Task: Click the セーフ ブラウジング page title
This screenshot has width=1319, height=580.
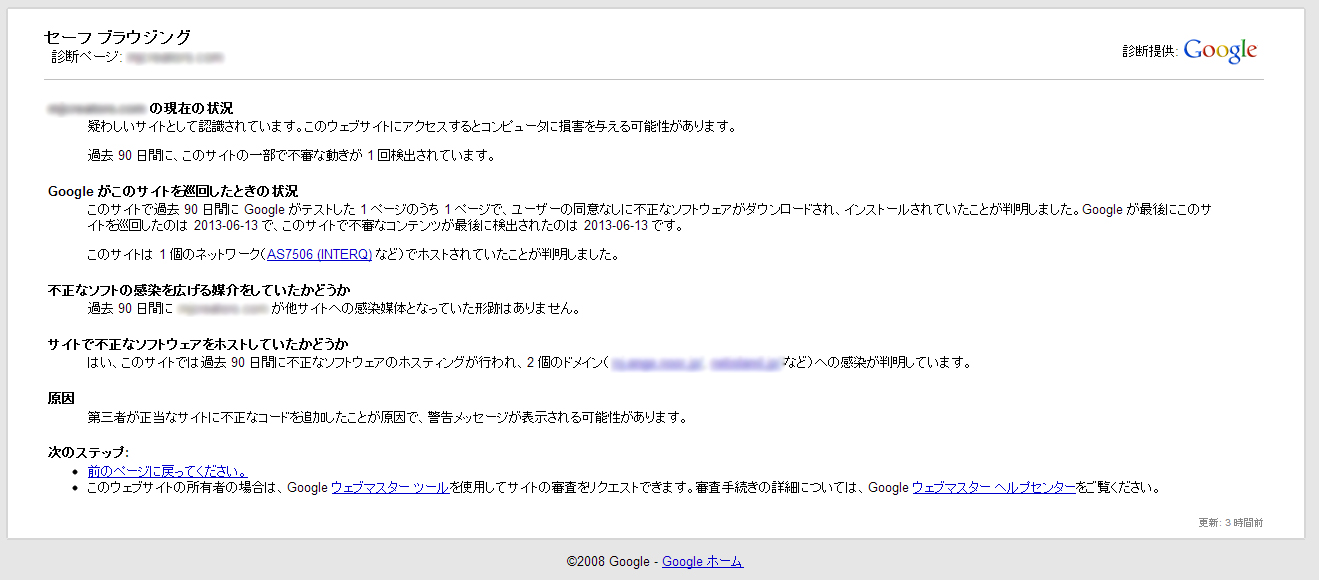Action: [117, 37]
